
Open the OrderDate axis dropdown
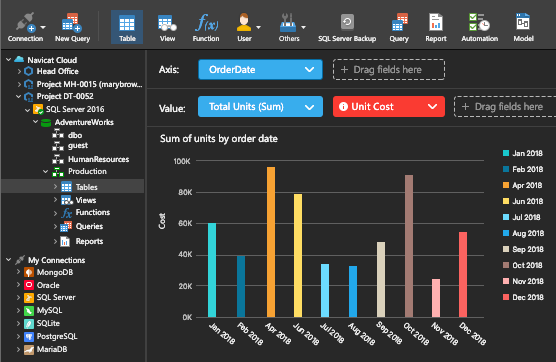[x=260, y=69]
